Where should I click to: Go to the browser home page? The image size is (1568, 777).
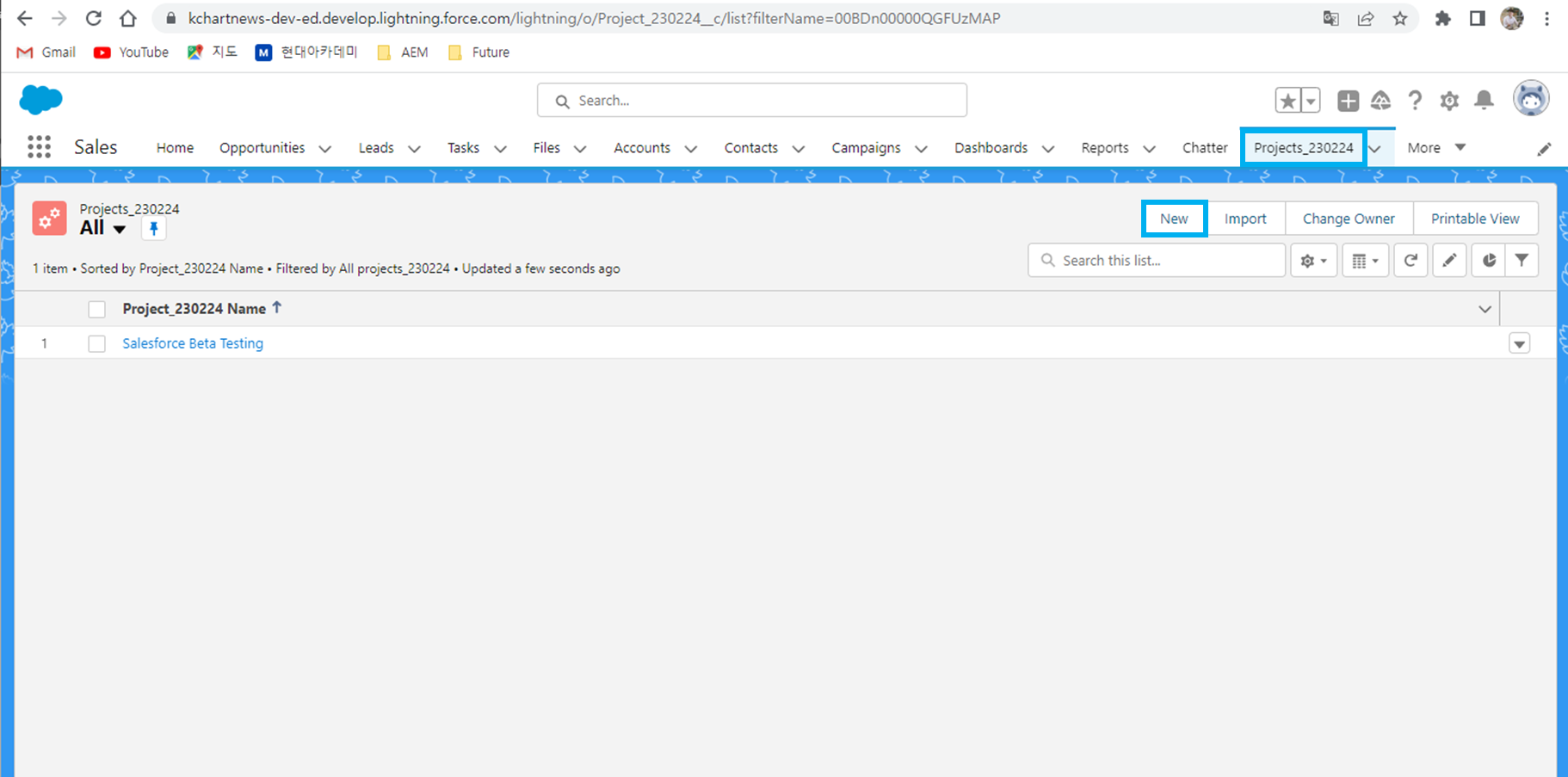coord(128,18)
